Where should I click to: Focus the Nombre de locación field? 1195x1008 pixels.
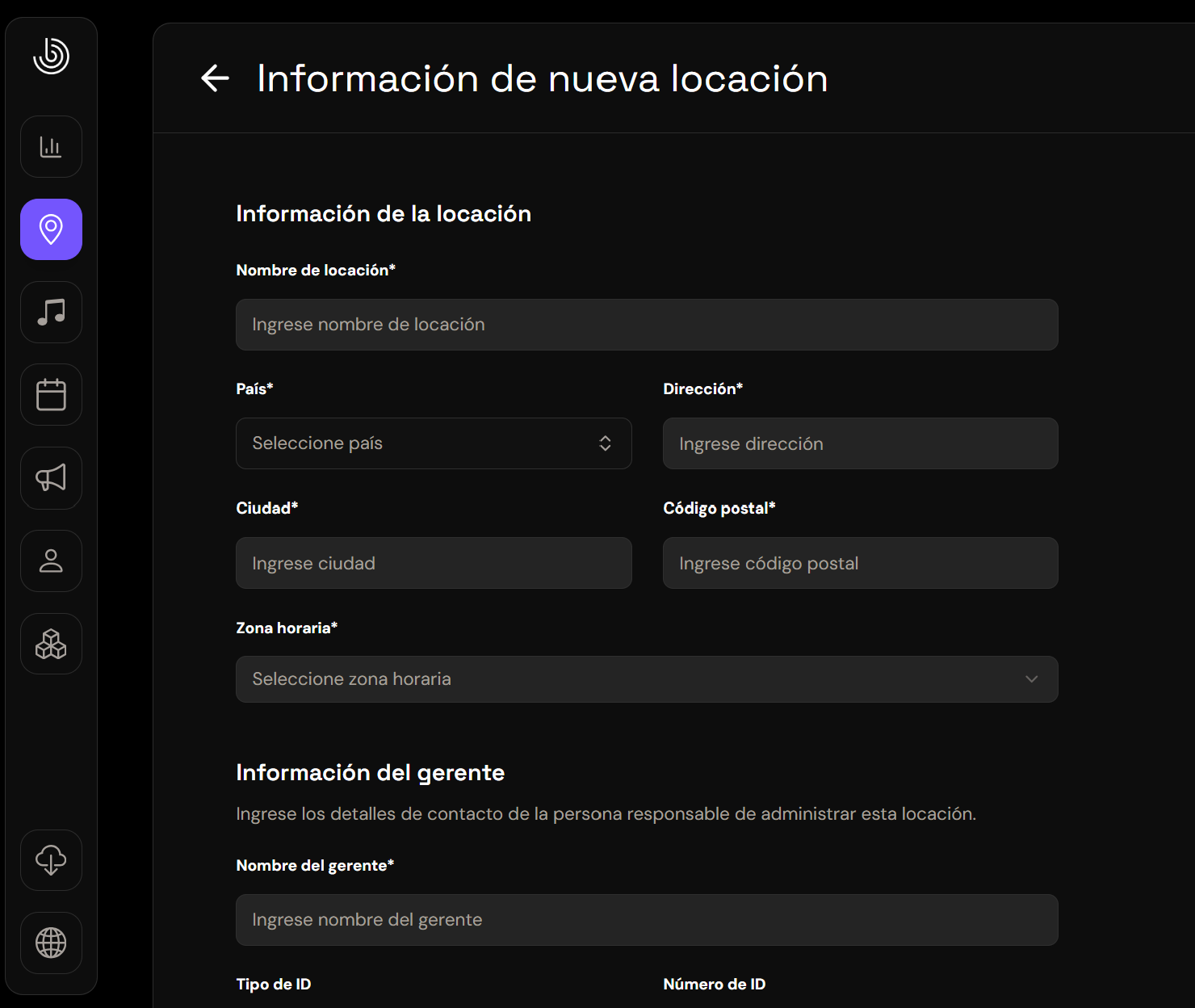click(647, 325)
